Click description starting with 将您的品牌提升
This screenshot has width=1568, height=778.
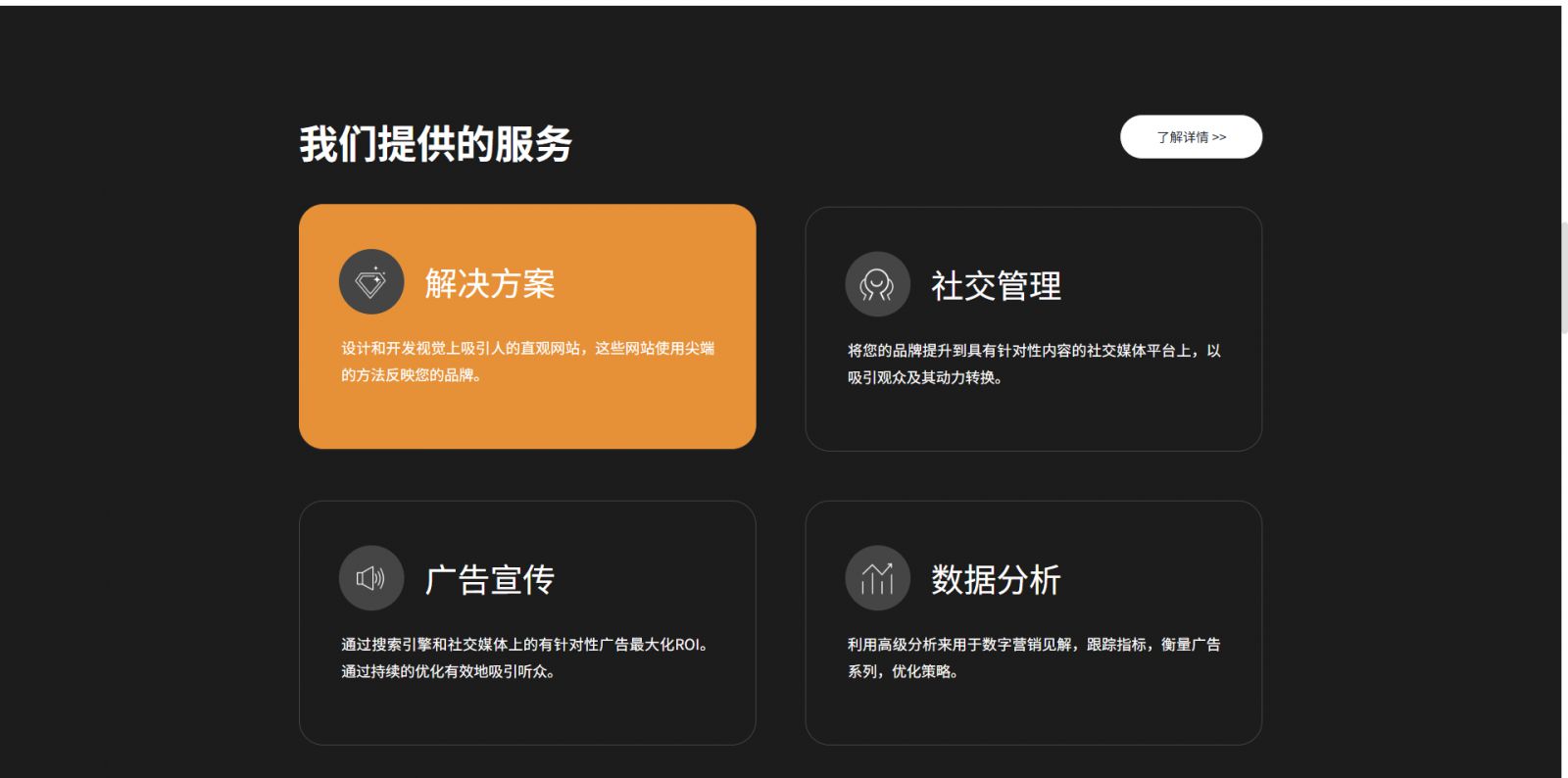tap(1034, 364)
